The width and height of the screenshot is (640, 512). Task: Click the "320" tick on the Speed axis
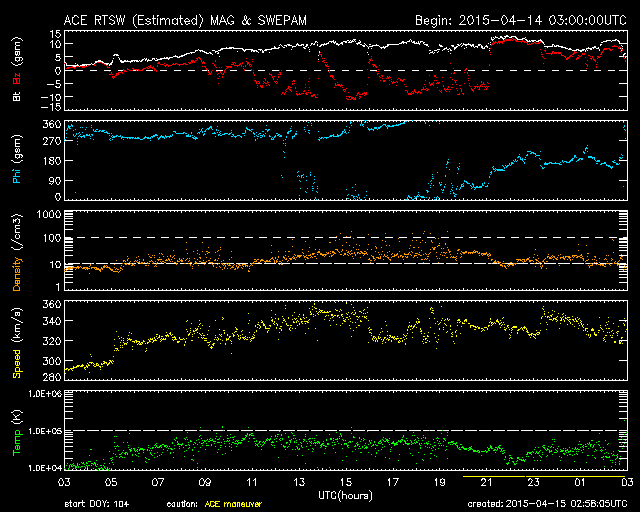pos(52,341)
